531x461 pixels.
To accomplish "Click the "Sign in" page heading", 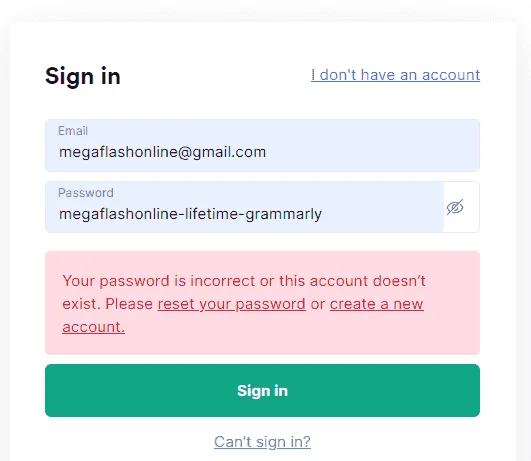I will tap(83, 76).
